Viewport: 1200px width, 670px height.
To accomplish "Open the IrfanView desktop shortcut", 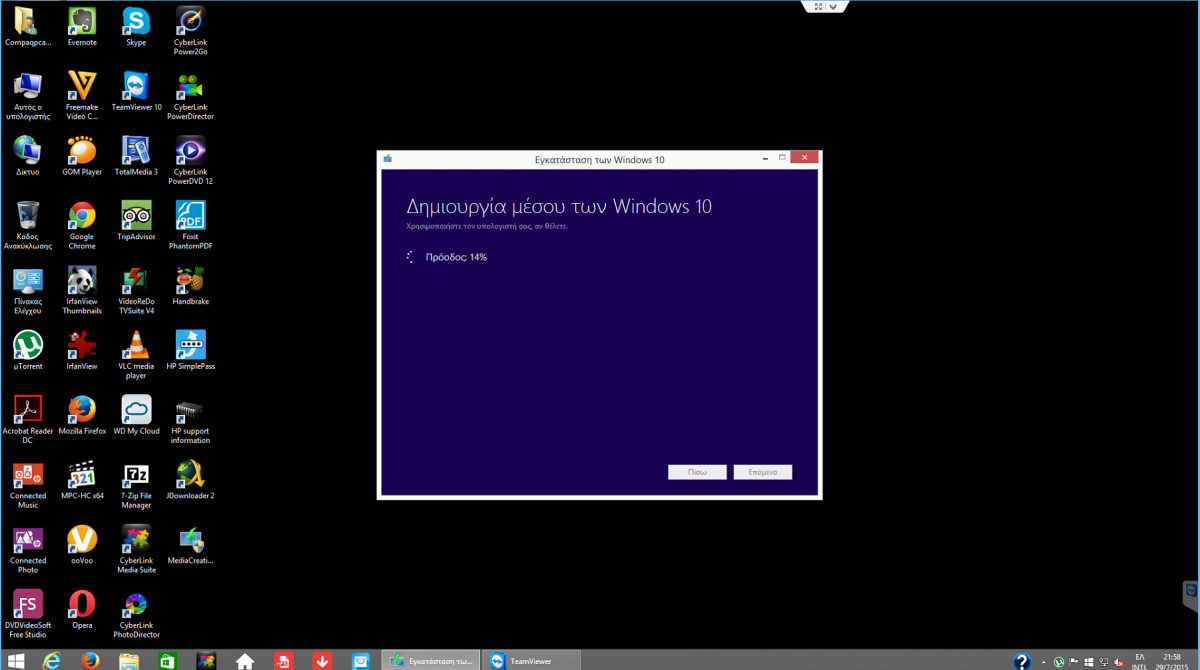I will coord(82,350).
